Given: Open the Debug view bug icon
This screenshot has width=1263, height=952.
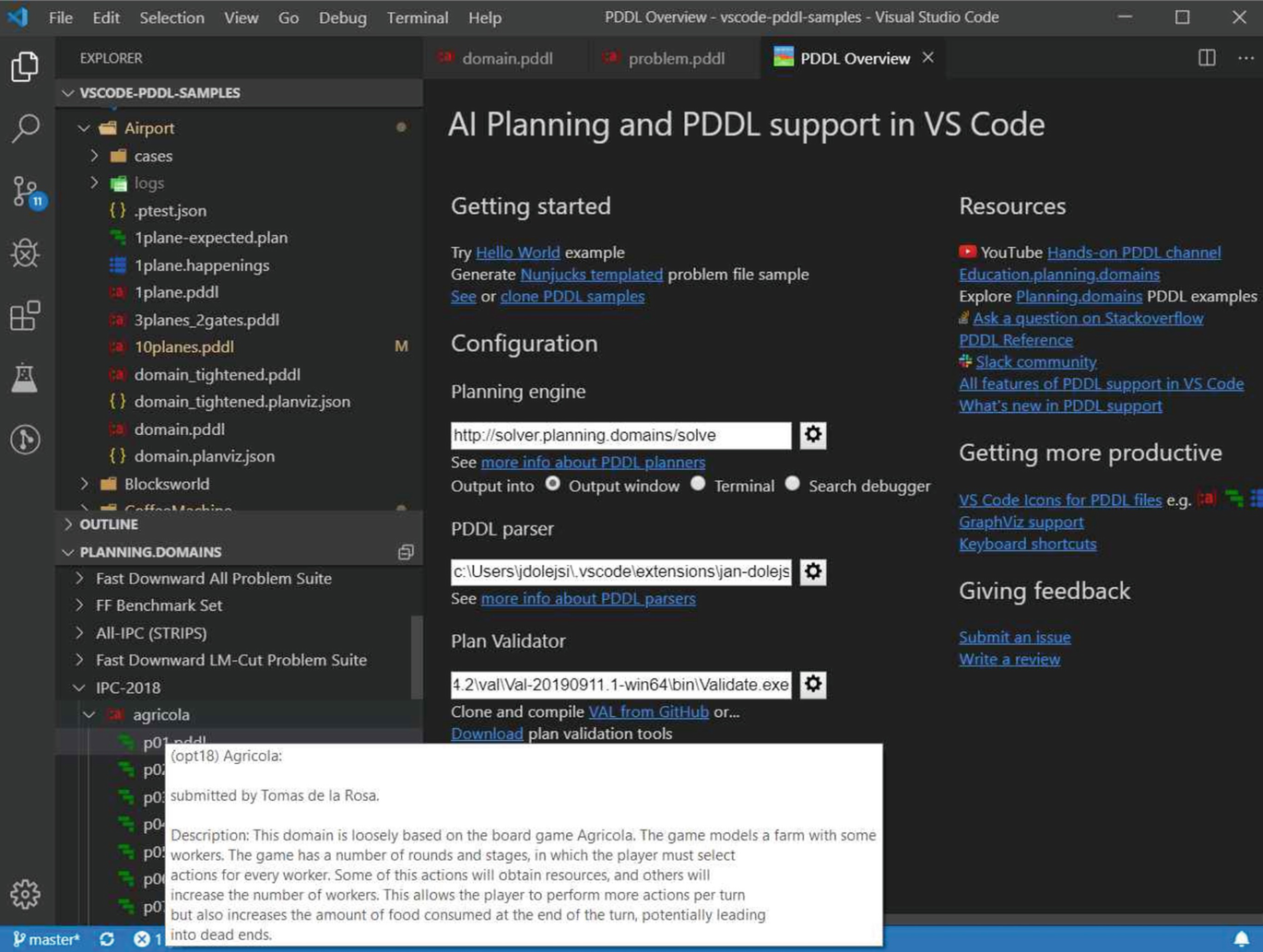Looking at the screenshot, I should (25, 253).
